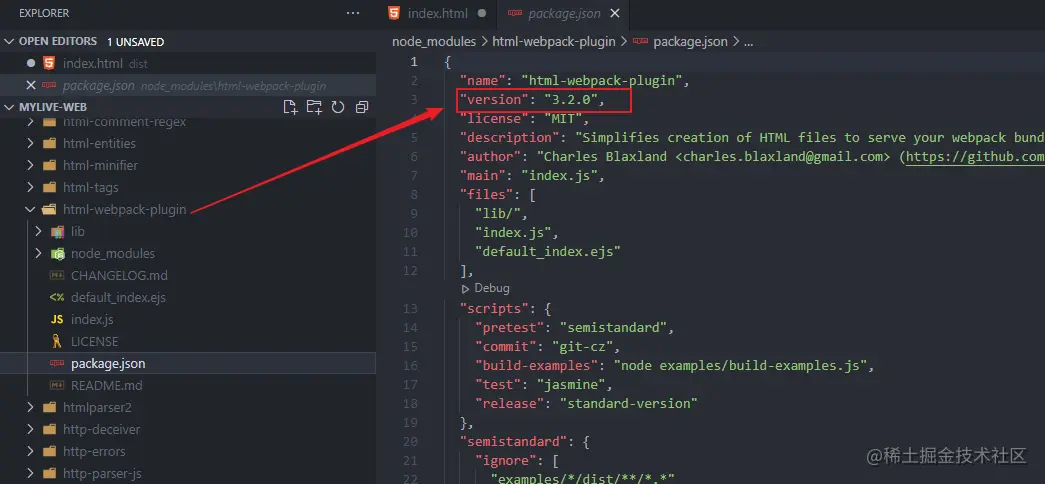Switch to the index.html editor tab

[437, 13]
